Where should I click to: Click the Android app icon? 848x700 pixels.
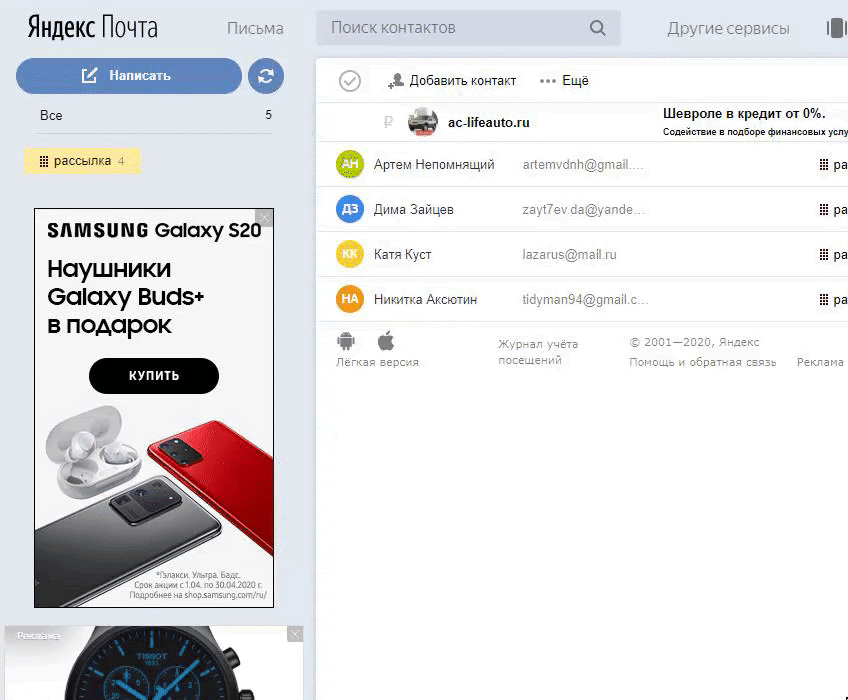click(x=346, y=341)
